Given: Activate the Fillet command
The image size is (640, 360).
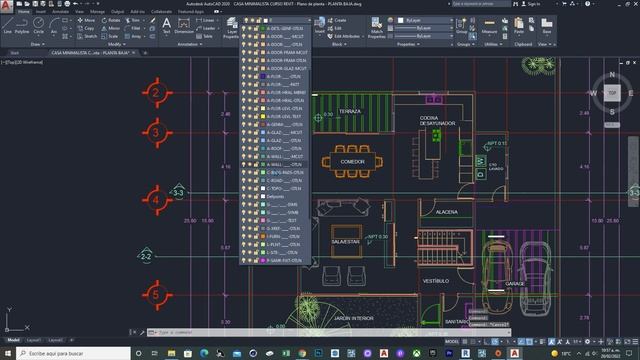Looking at the screenshot, I should pos(133,28).
